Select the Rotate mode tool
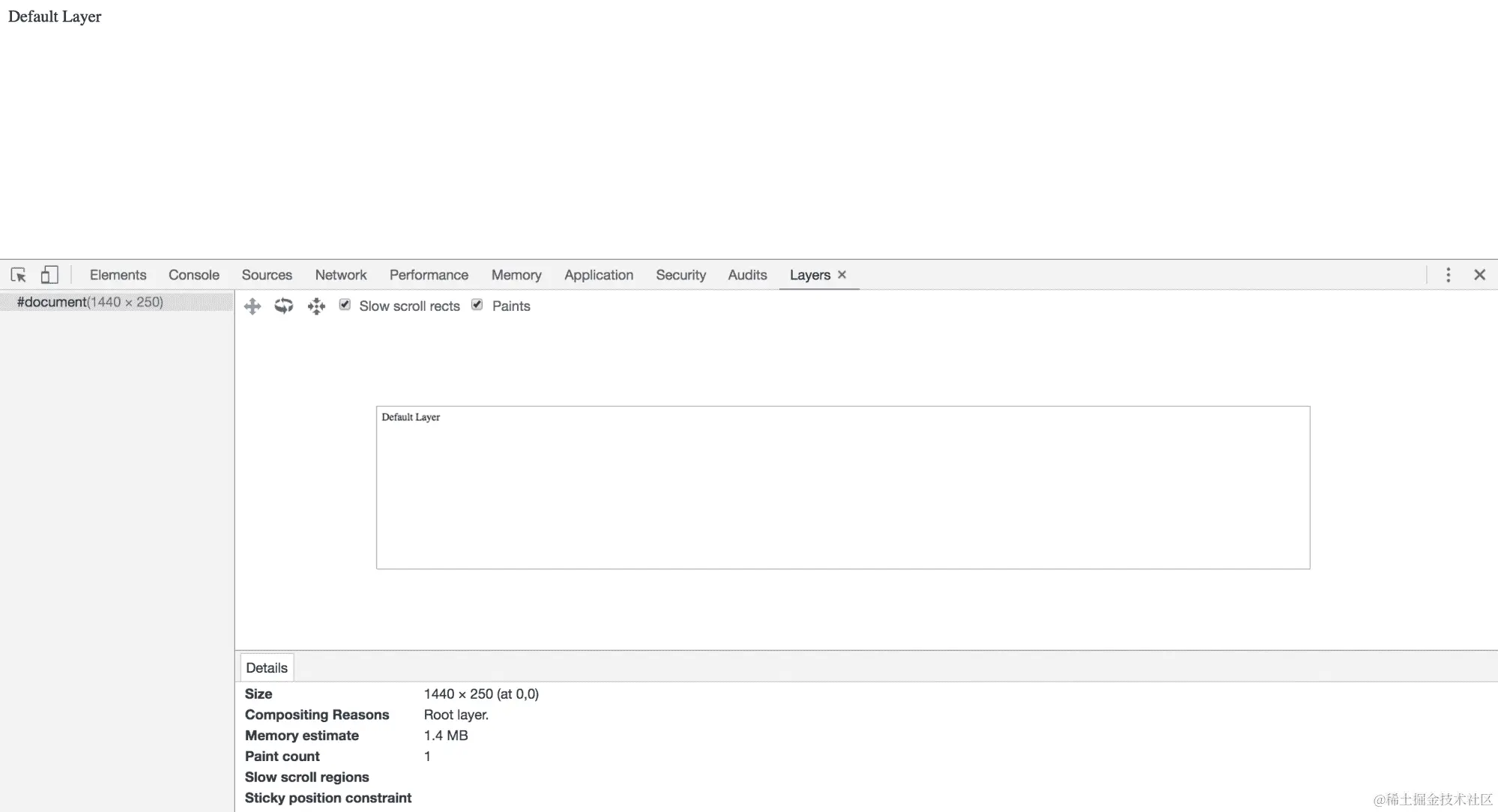The width and height of the screenshot is (1498, 812). (283, 306)
